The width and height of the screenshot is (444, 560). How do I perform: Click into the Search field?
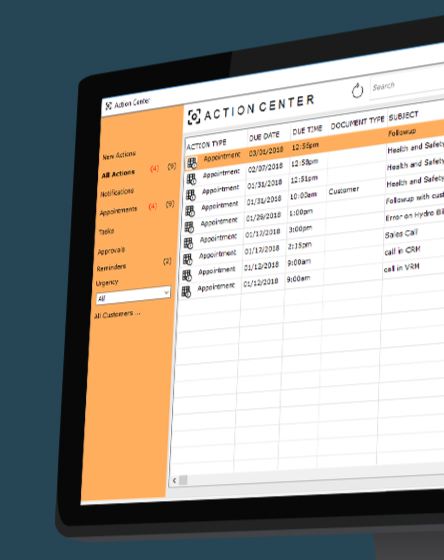pos(407,83)
